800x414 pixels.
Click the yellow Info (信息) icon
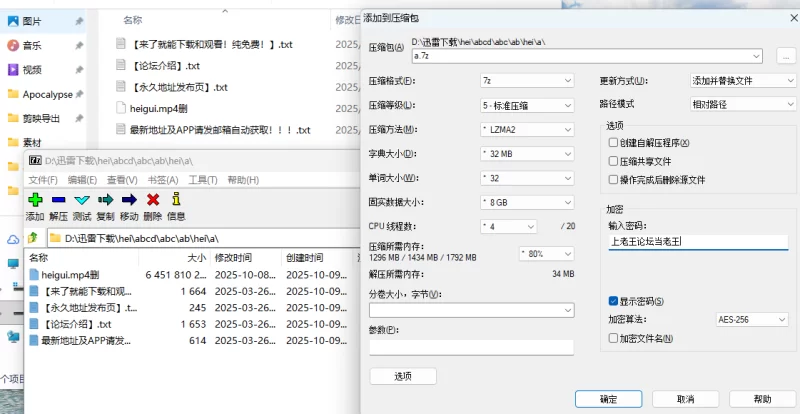[176, 200]
